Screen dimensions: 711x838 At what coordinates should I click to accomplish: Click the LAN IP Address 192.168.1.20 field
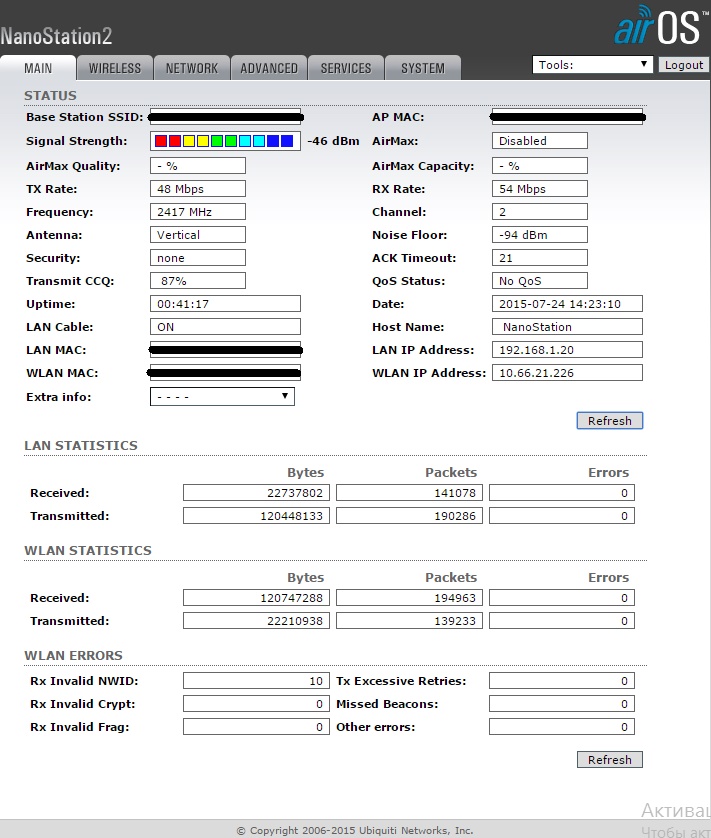click(x=567, y=350)
